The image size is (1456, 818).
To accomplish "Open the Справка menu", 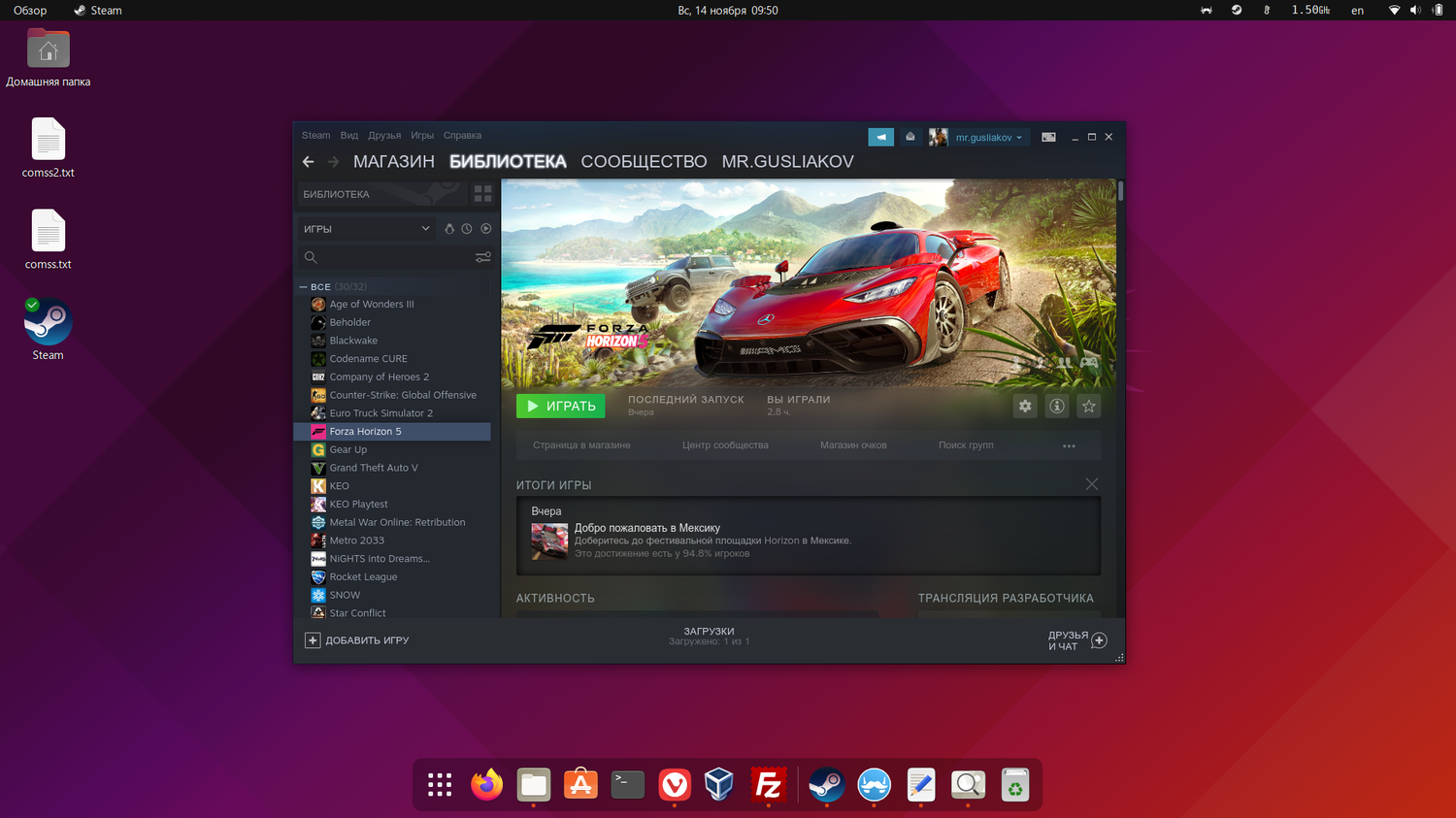I will click(x=462, y=136).
